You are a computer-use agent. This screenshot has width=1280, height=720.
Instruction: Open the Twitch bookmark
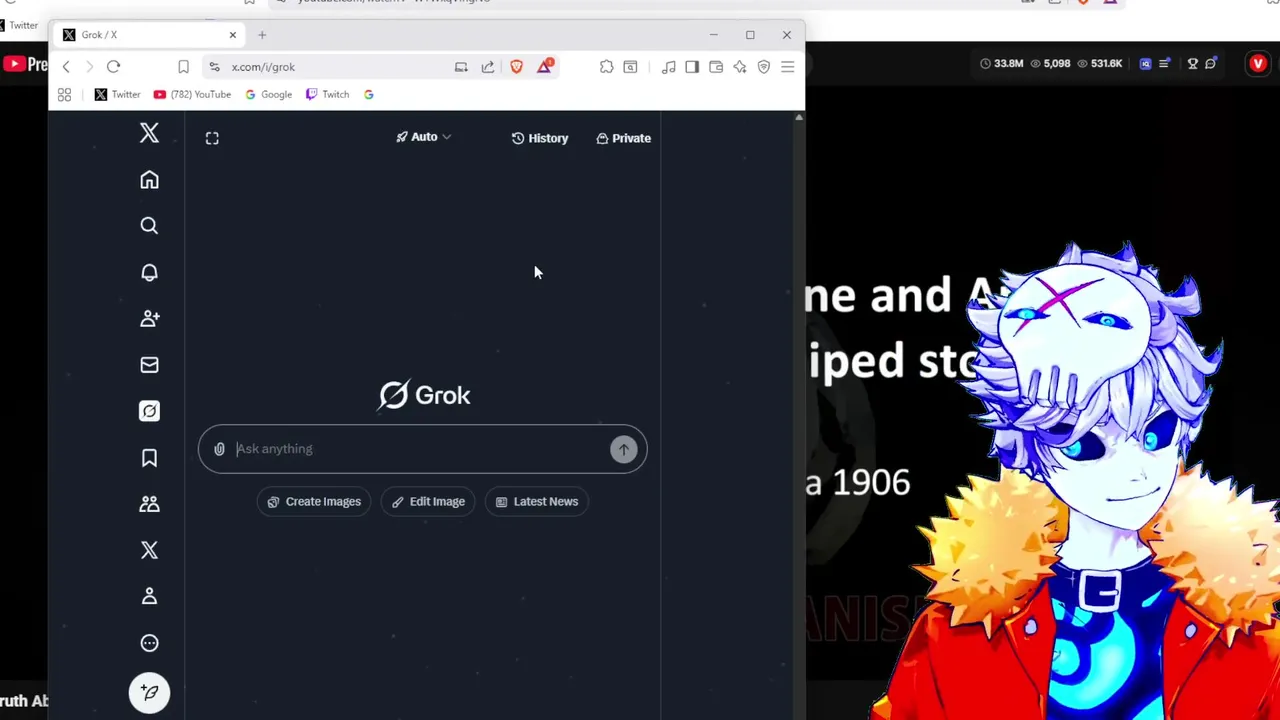tap(328, 95)
